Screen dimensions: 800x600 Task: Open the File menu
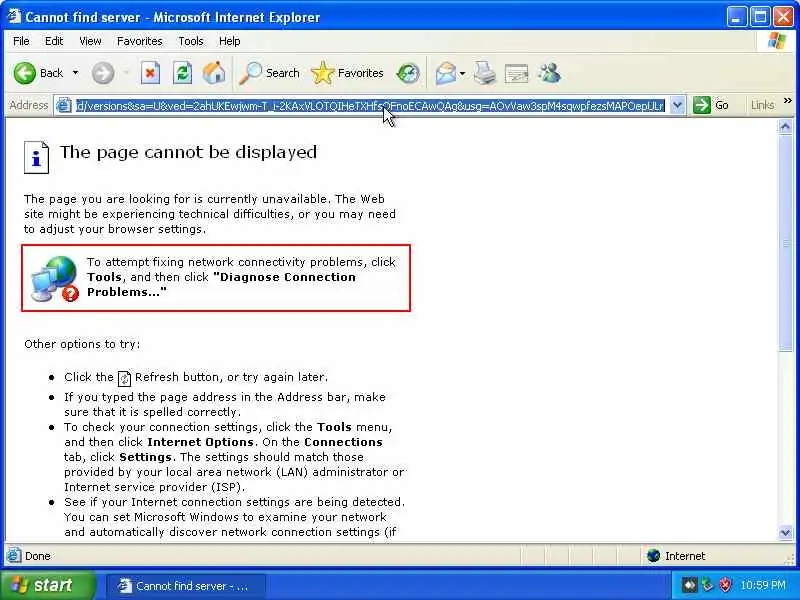(x=21, y=41)
